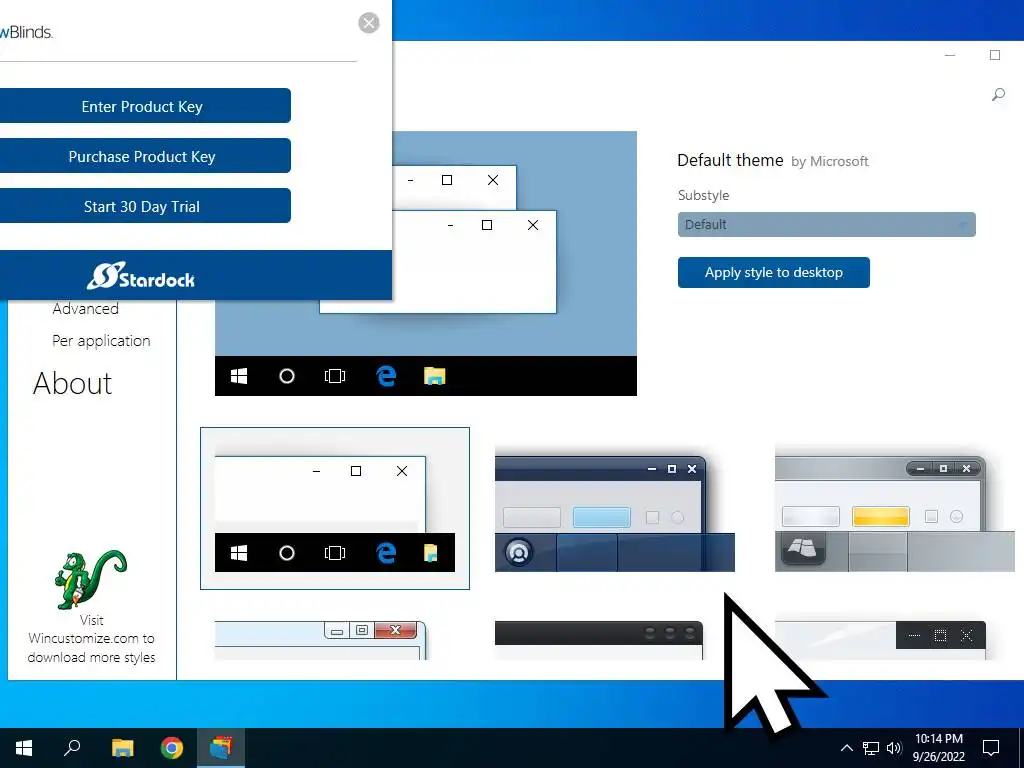Select the classic red close button style thumbnail
This screenshot has width=1024, height=768.
[321, 640]
